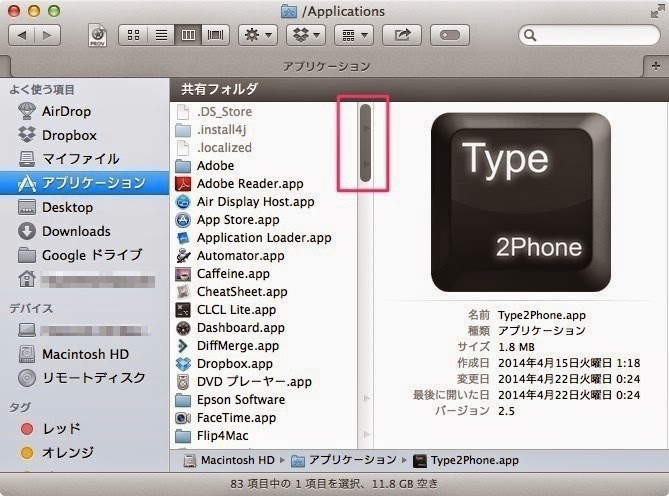Open the PROV file icon in toolbar
Viewport: 669px width, 496px height.
point(98,35)
